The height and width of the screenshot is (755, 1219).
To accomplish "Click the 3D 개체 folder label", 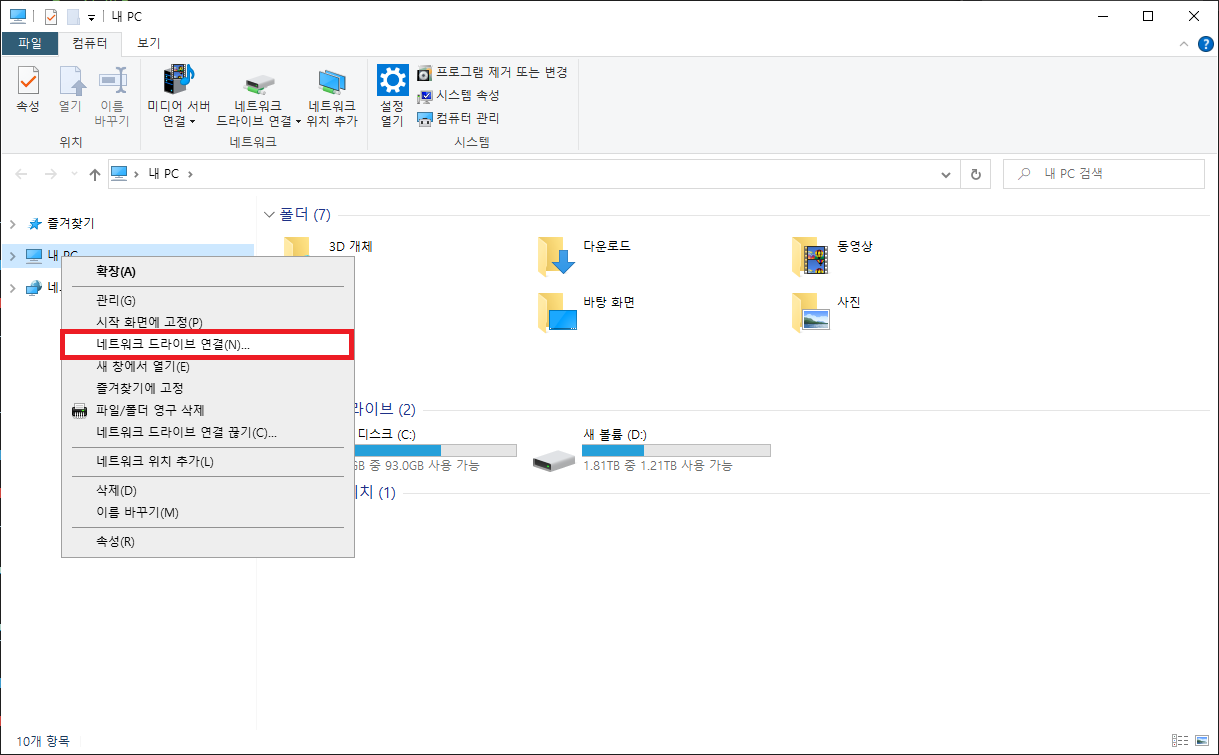I will (x=350, y=246).
